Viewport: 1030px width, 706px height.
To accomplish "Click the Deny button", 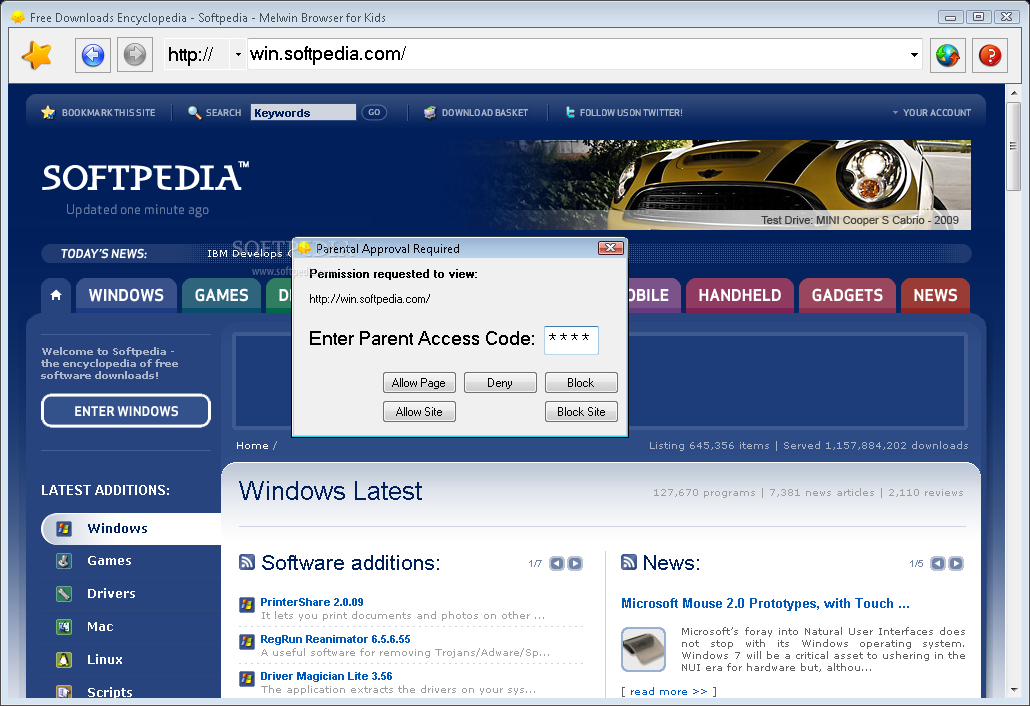I will [500, 383].
